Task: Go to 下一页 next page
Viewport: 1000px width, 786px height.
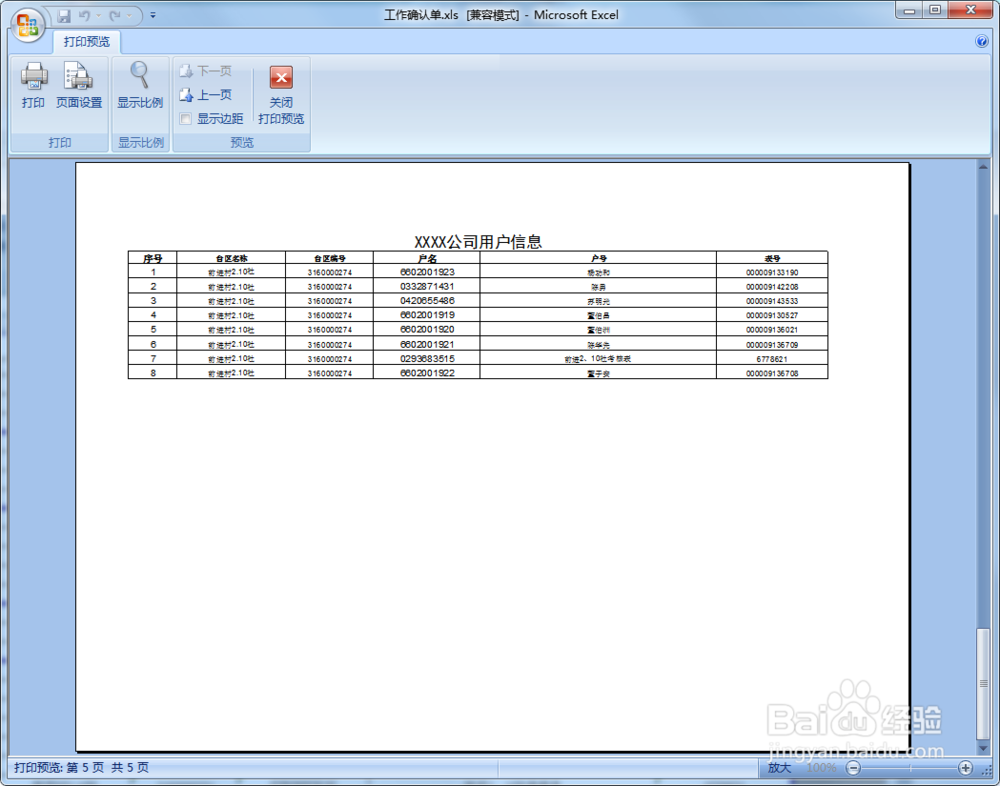Action: pos(206,71)
